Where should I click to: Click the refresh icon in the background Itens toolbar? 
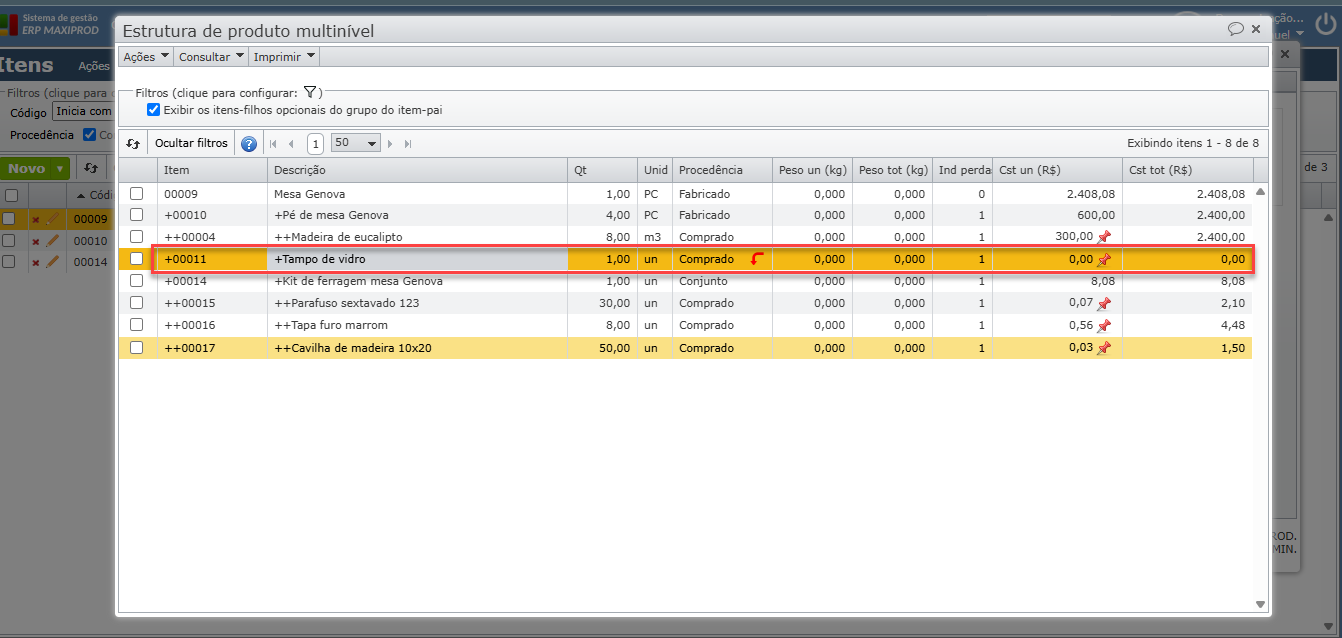click(91, 168)
